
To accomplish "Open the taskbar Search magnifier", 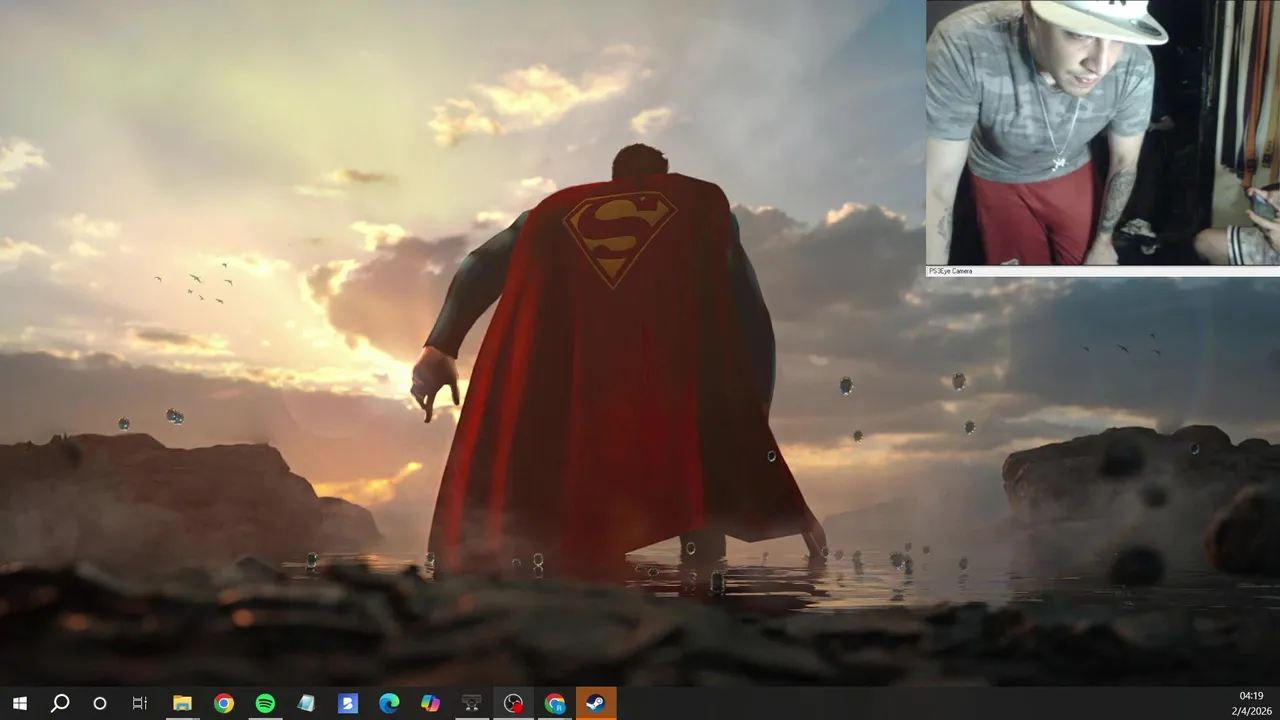I will (x=60, y=704).
